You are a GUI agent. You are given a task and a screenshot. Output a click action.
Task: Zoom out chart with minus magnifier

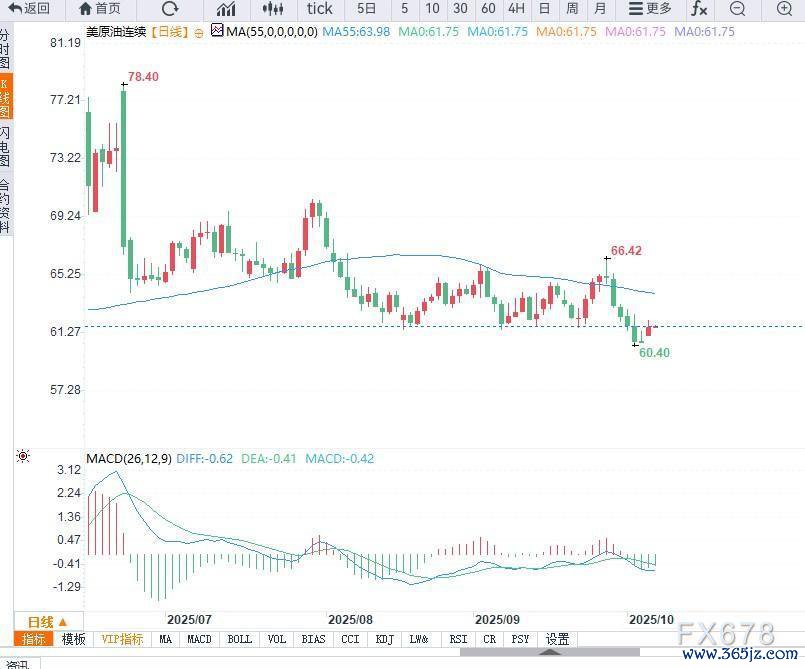pyautogui.click(x=737, y=9)
